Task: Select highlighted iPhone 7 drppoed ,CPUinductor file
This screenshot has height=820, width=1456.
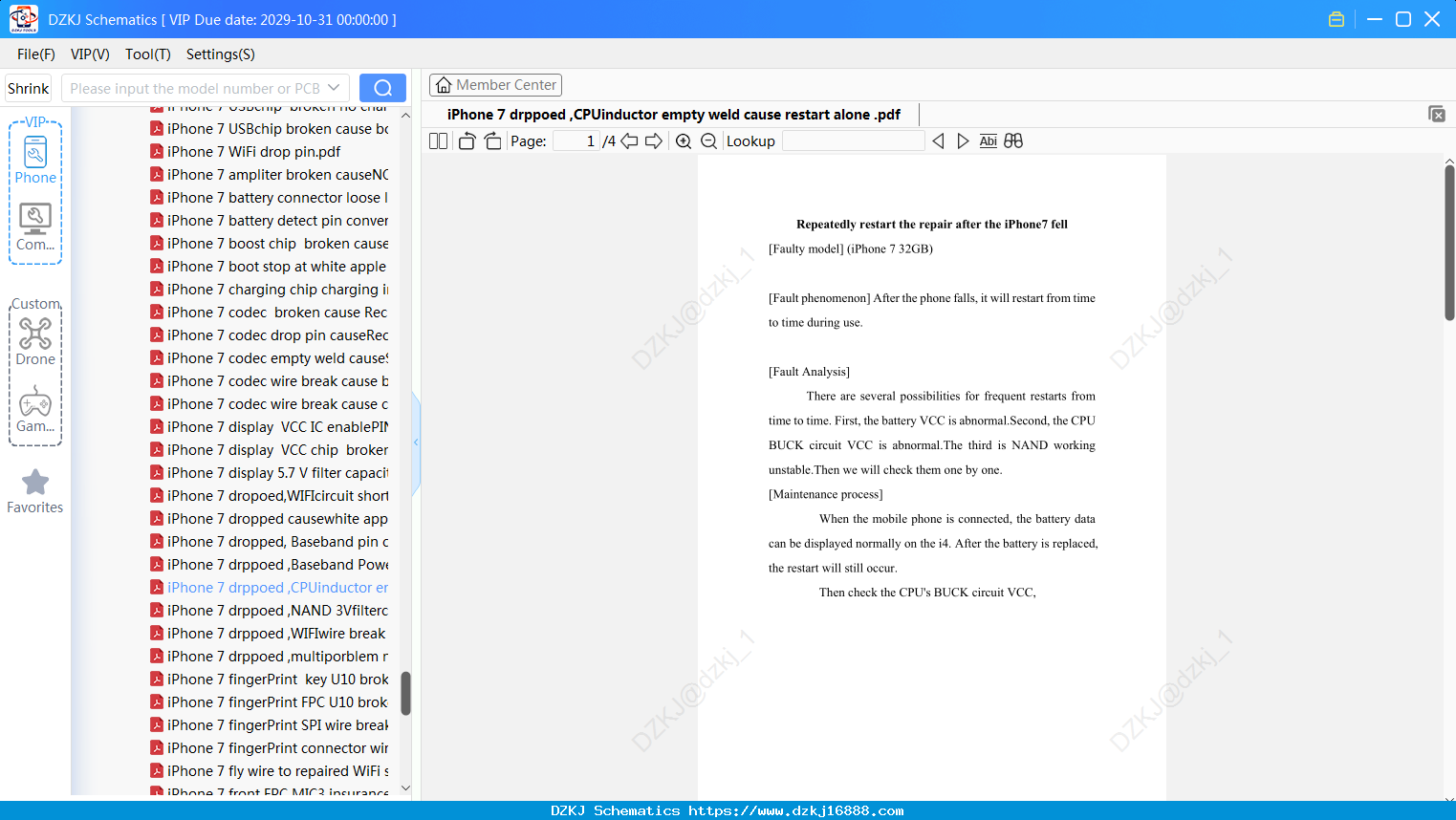Action: coord(269,588)
